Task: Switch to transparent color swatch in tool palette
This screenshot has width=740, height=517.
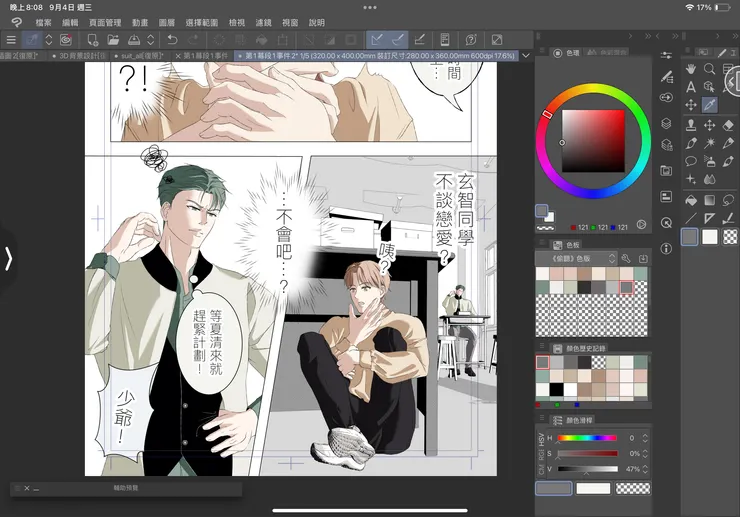Action: tap(731, 237)
